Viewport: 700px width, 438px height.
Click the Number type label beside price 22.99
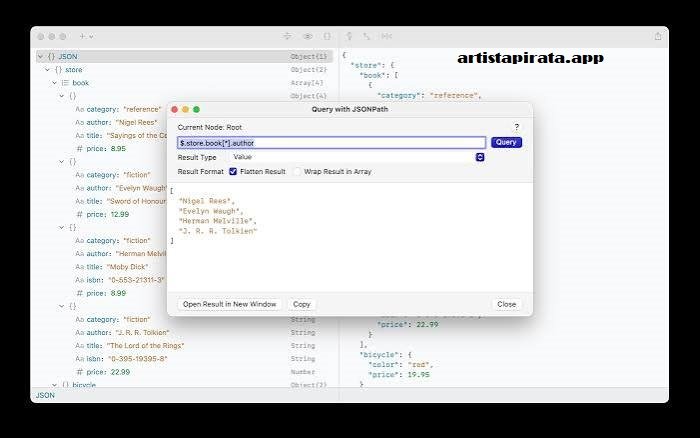pos(303,372)
